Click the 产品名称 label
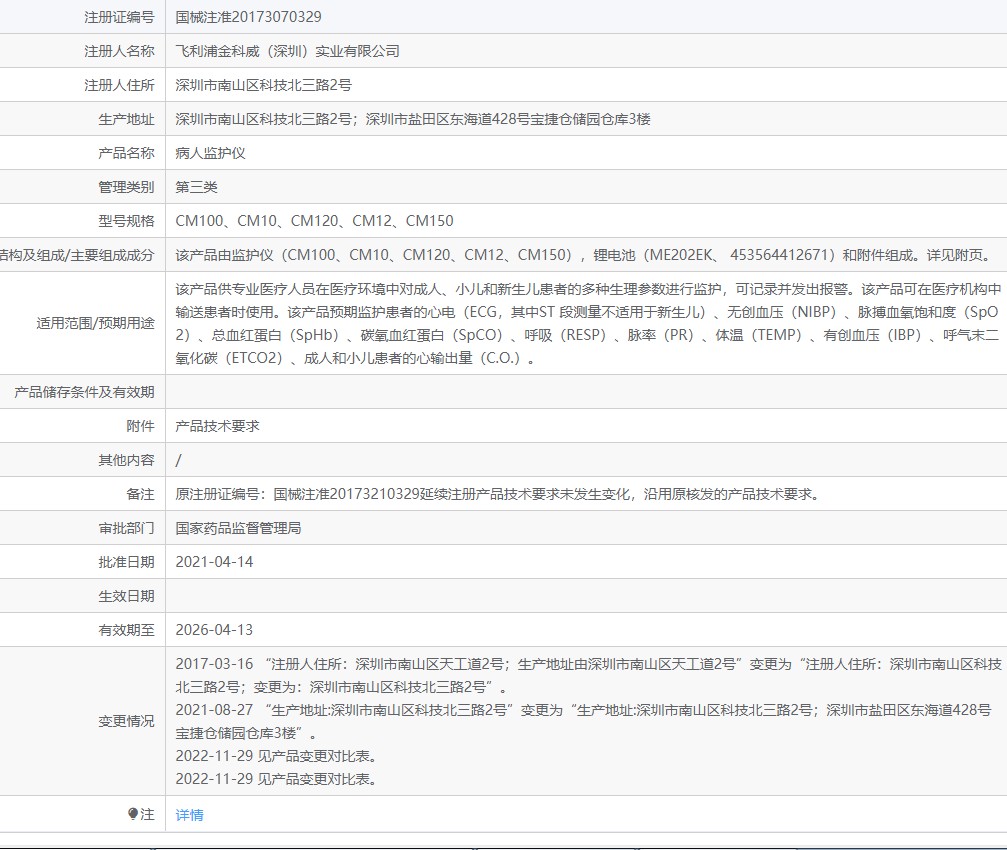Screen dimensions: 1007x850 [x=127, y=153]
